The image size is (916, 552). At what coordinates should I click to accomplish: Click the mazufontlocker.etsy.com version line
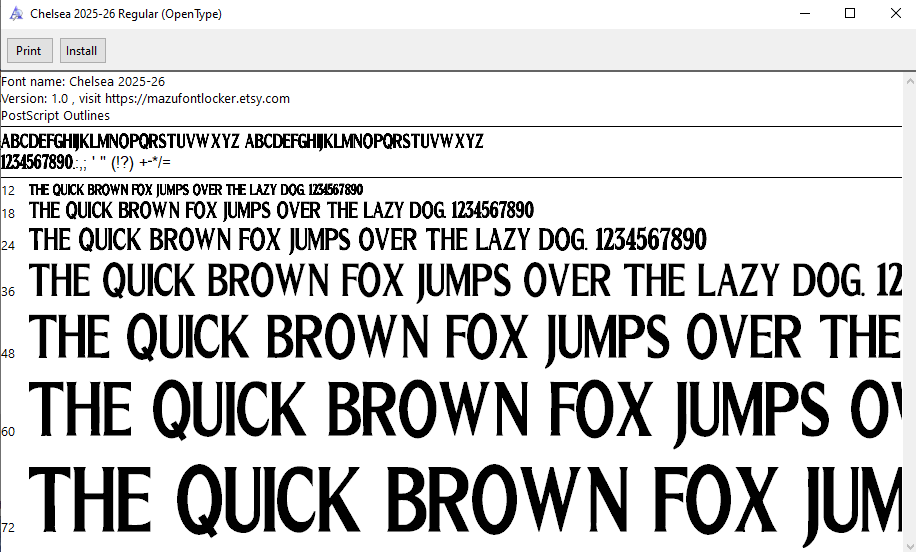tap(145, 98)
